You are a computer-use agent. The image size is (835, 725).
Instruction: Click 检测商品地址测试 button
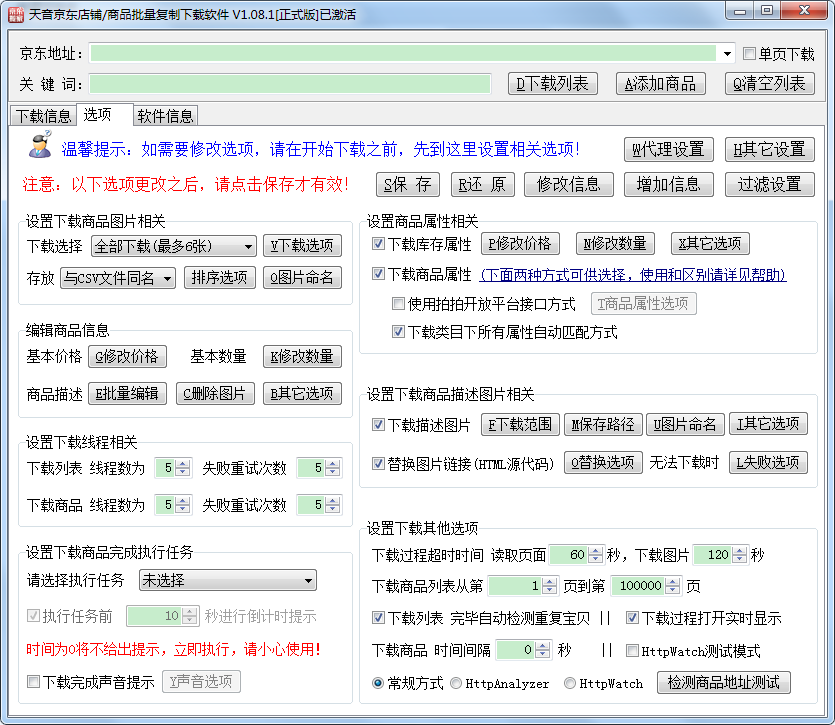(723, 683)
